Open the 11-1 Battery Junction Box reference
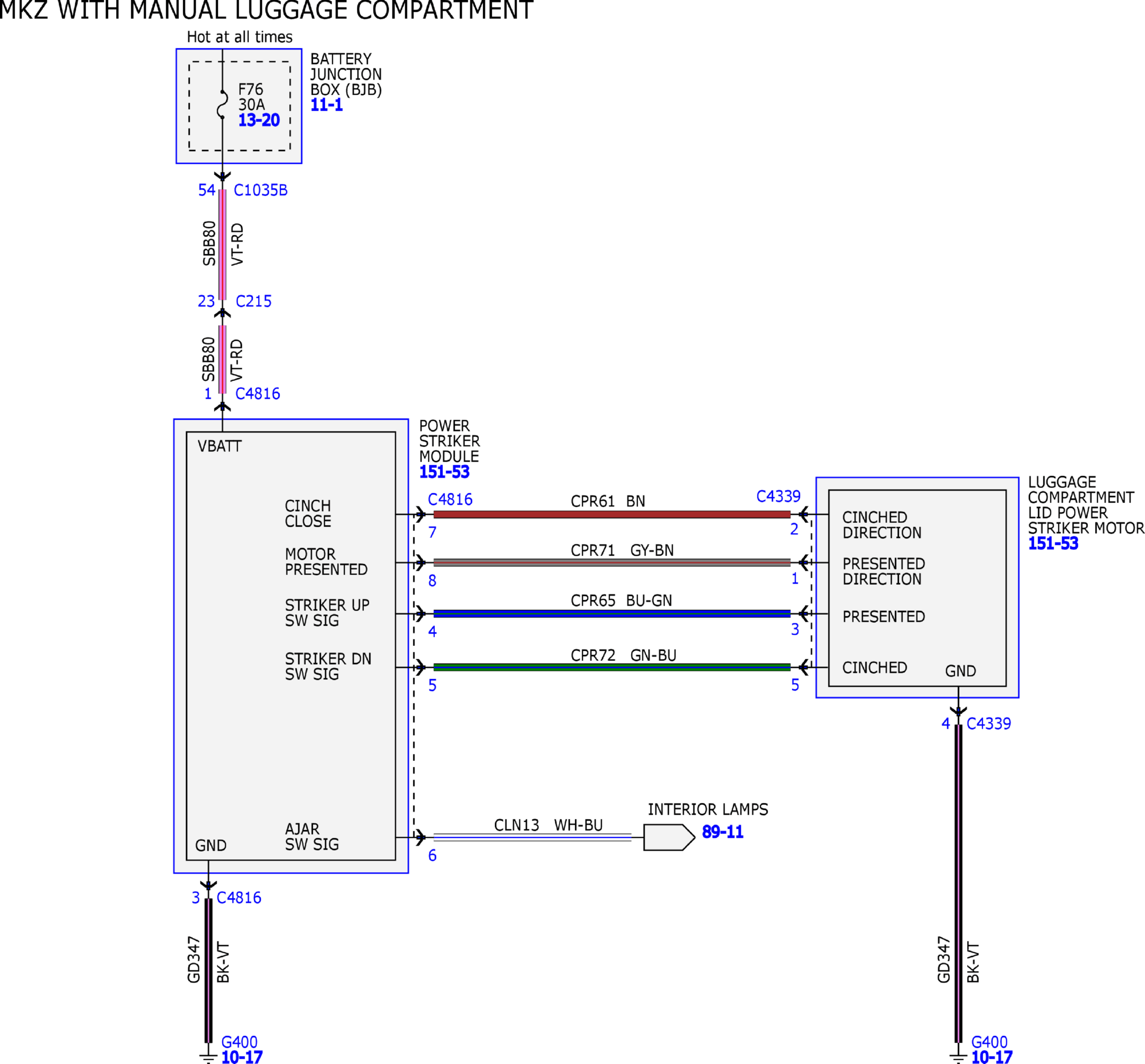This screenshot has width=1145, height=1064. click(x=327, y=105)
